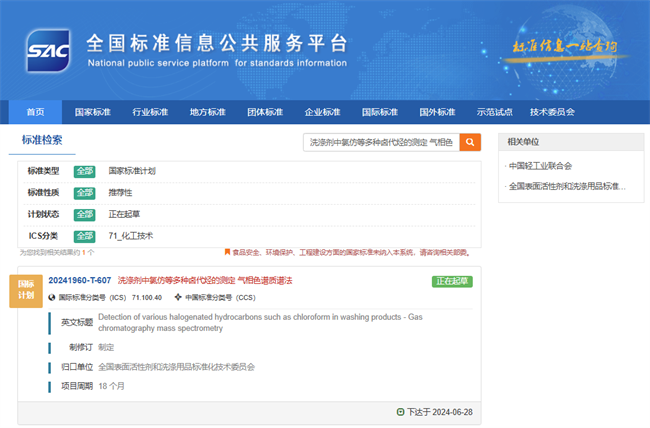Select 全部 for 标准类型 filter
The width and height of the screenshot is (650, 428).
pyautogui.click(x=84, y=171)
